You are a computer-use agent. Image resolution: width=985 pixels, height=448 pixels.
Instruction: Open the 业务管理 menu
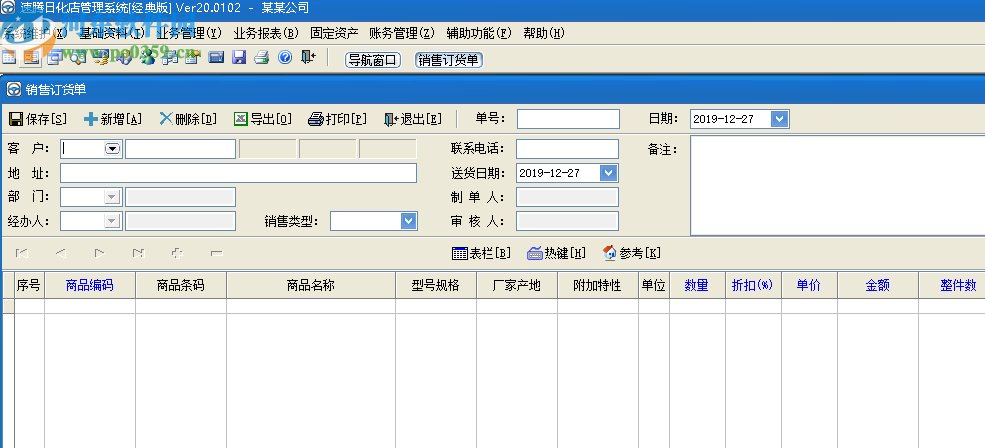click(x=189, y=33)
